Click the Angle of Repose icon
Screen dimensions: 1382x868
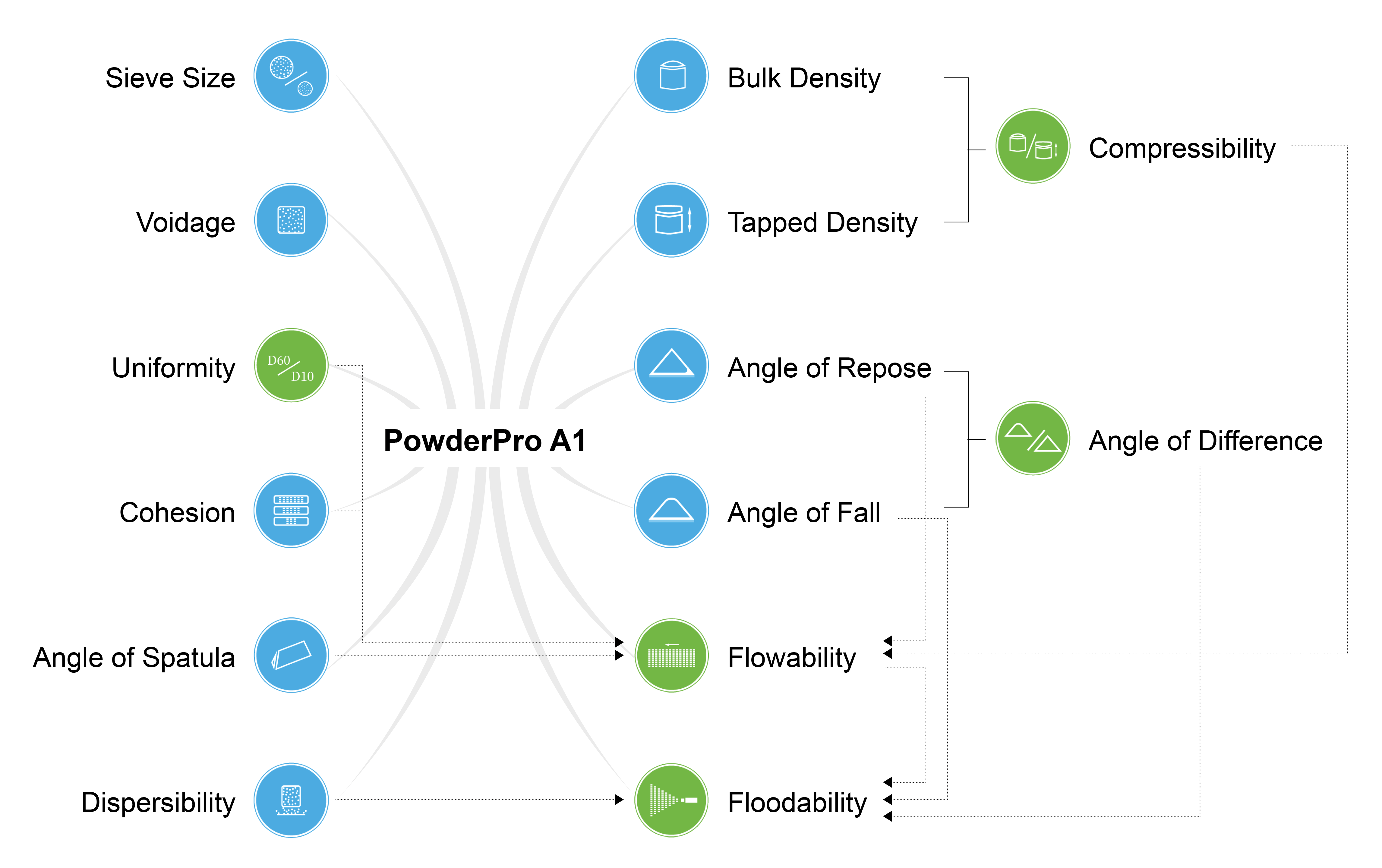click(x=671, y=366)
